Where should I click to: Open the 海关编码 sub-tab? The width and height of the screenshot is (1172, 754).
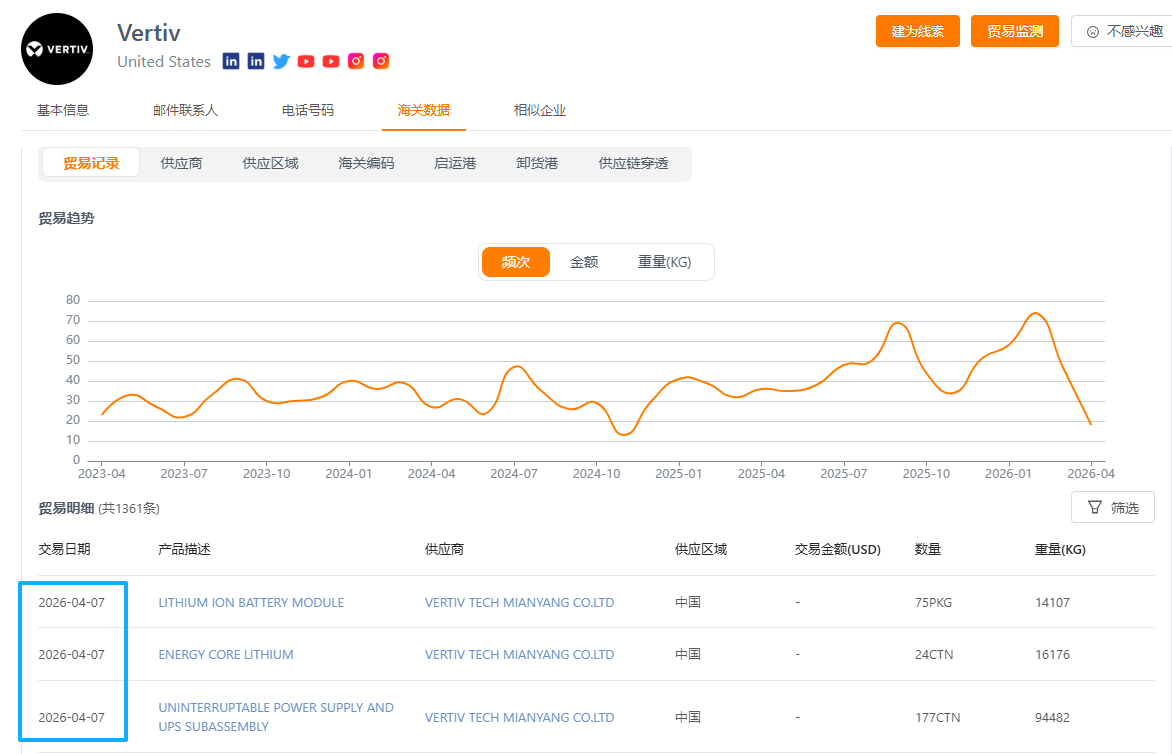click(366, 163)
